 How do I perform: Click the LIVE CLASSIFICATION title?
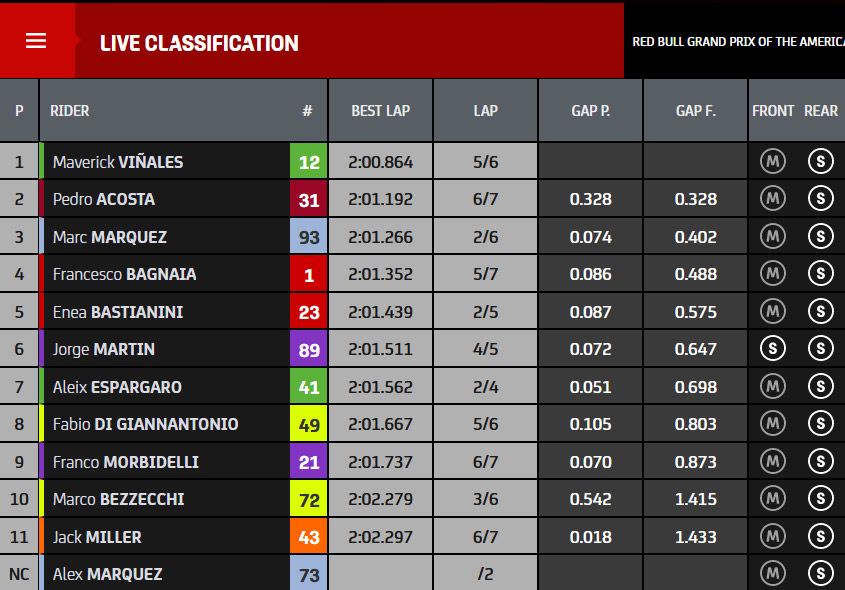tap(199, 44)
